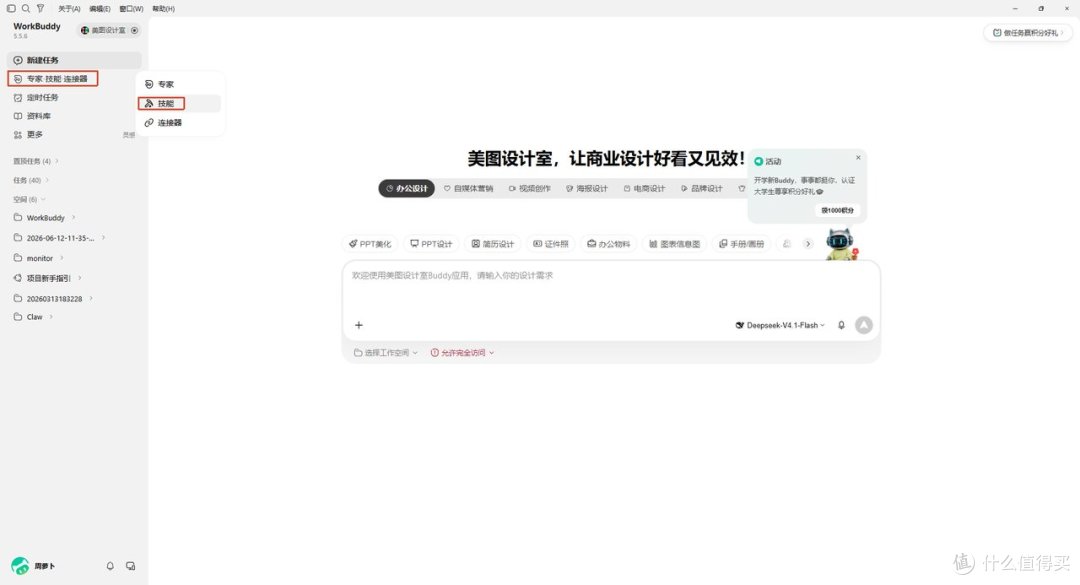Open the 允许完全访问 permission dropdown
1080x585 pixels.
pos(462,353)
